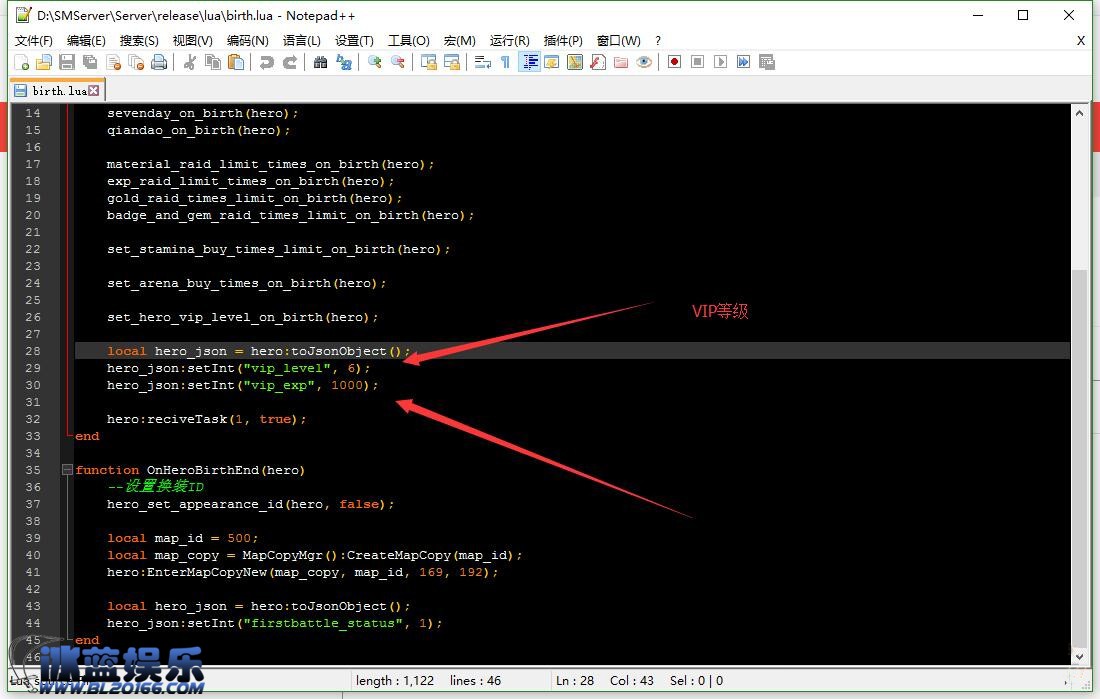The height and width of the screenshot is (699, 1100).
Task: Open the 运行(R) menu
Action: coord(509,41)
